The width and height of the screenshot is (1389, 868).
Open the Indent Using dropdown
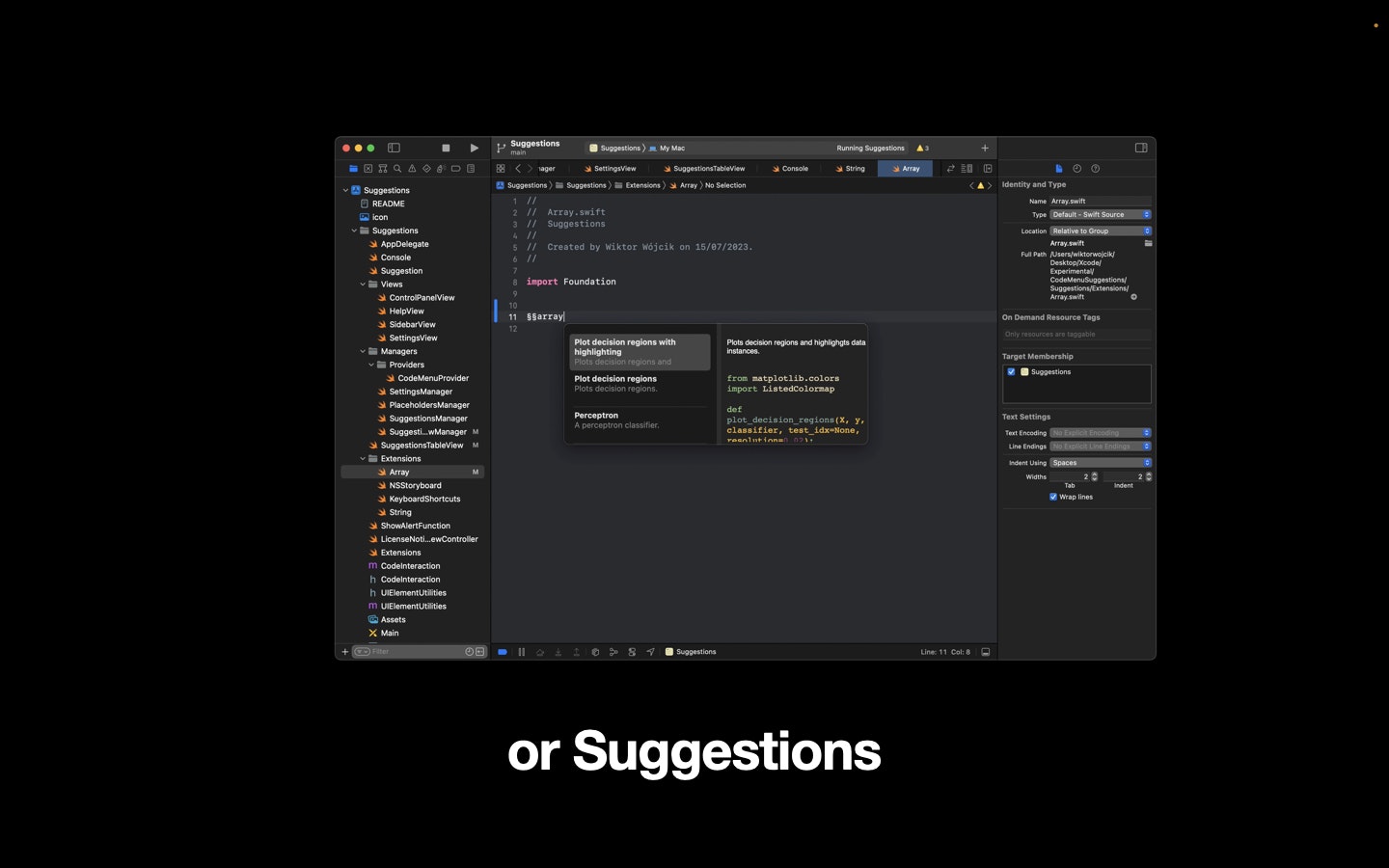[x=1101, y=463]
